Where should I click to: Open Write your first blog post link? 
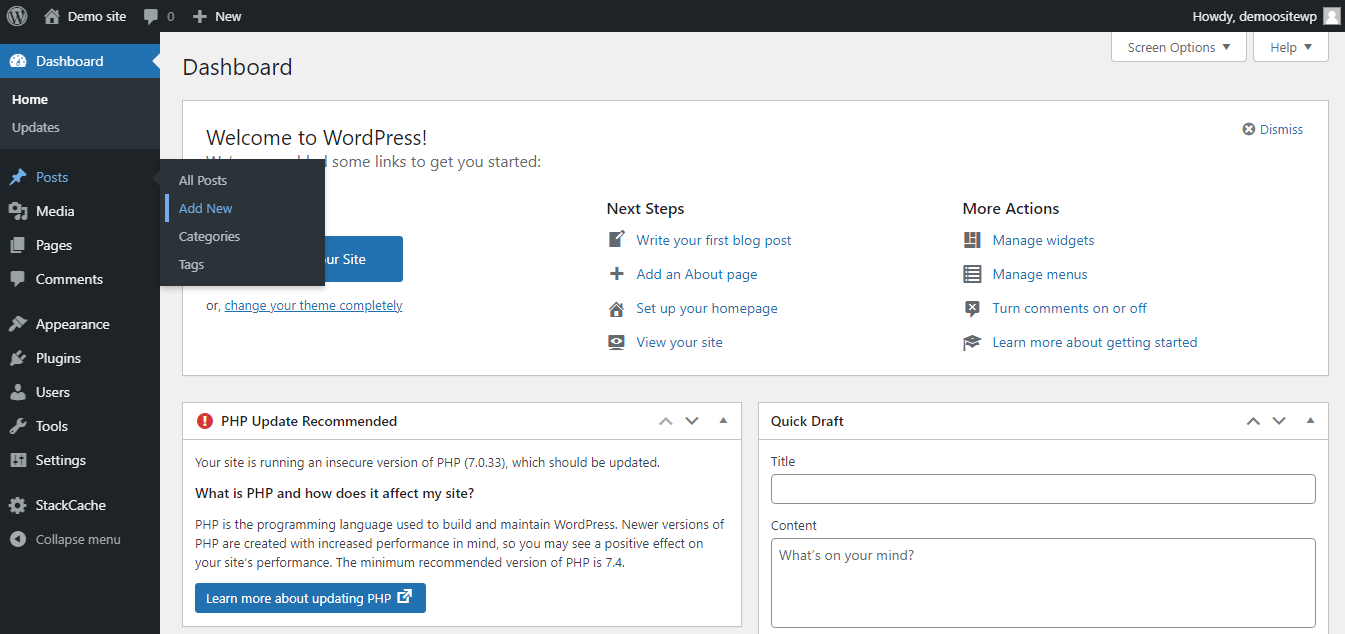714,240
